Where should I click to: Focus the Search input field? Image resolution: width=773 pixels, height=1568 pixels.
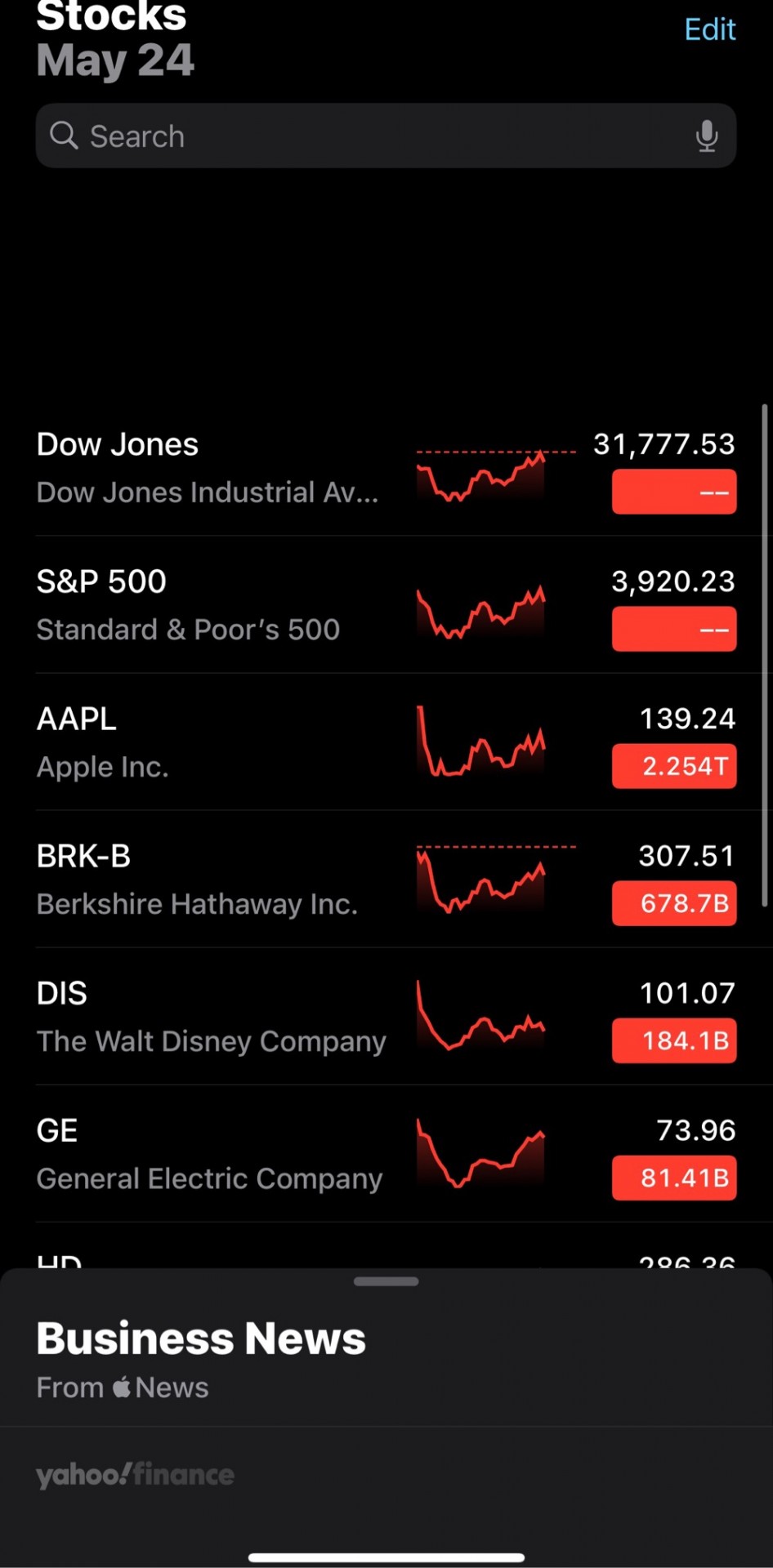[x=386, y=136]
